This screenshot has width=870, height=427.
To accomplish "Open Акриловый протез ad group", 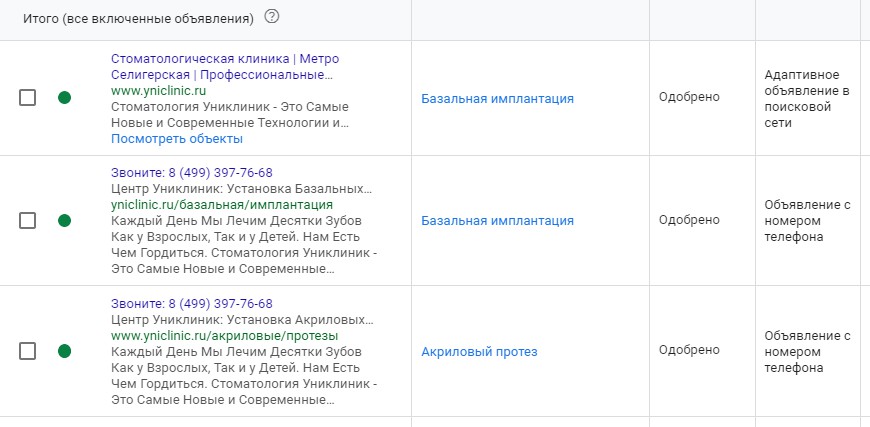I will pos(479,352).
